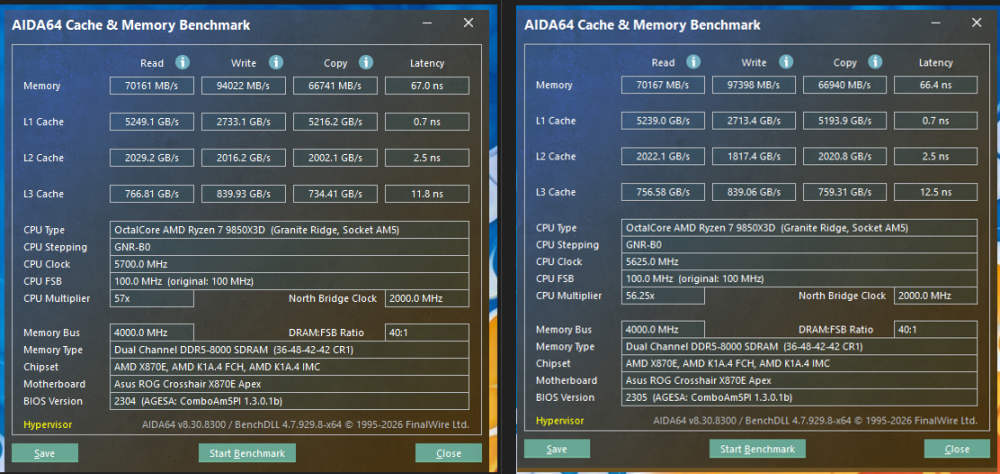This screenshot has width=1000, height=474.
Task: Click CPU Stepping field in left window
Action: pos(290,248)
